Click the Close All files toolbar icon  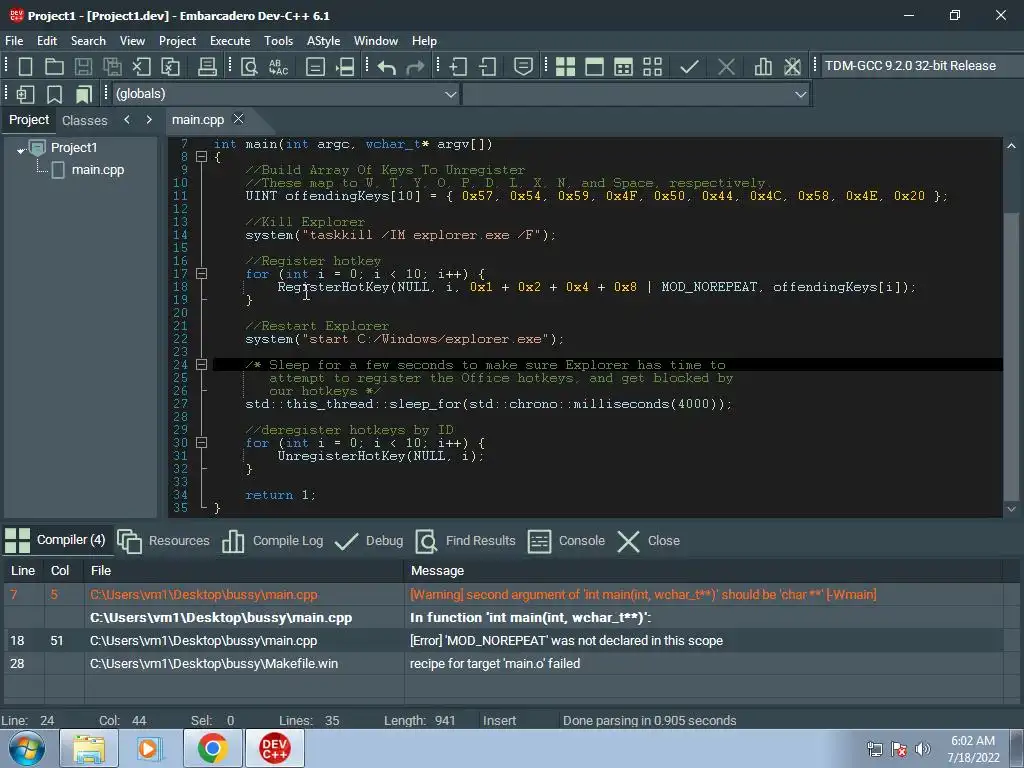(170, 67)
